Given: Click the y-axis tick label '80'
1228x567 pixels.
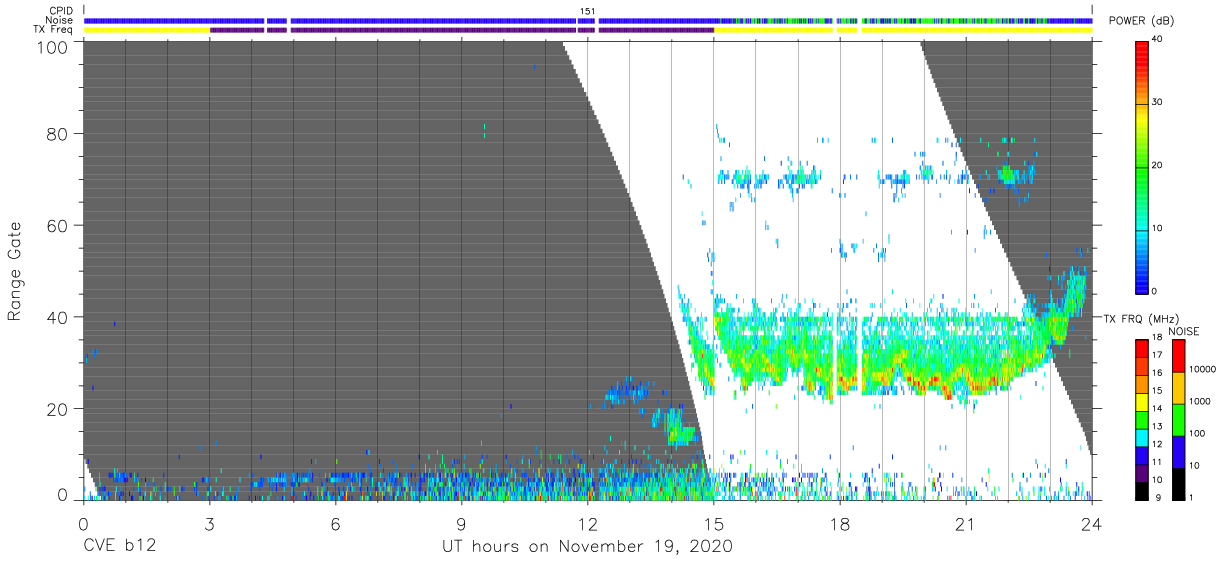Looking at the screenshot, I should coord(58,134).
